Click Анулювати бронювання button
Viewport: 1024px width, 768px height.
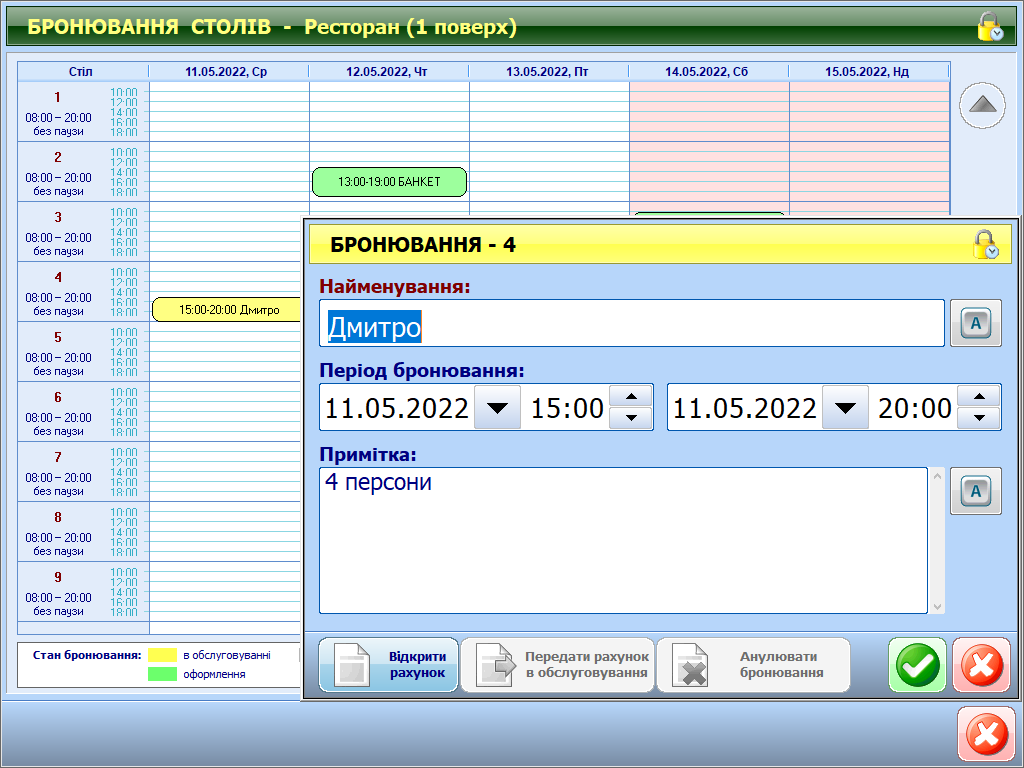pos(753,665)
